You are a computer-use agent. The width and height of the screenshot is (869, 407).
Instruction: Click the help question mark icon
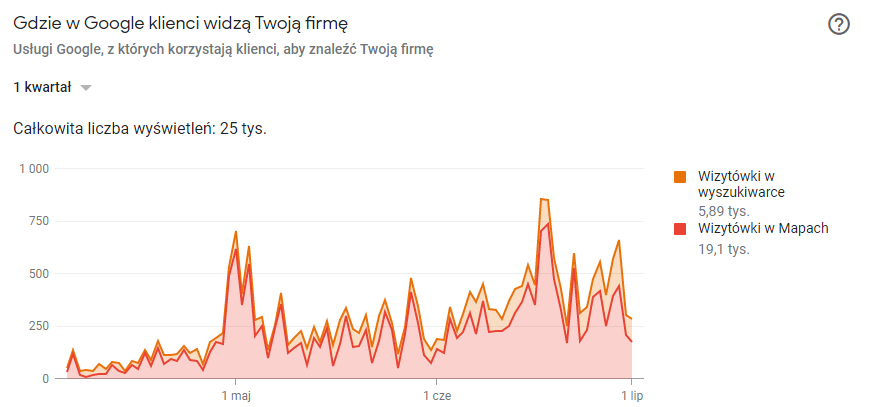839,25
